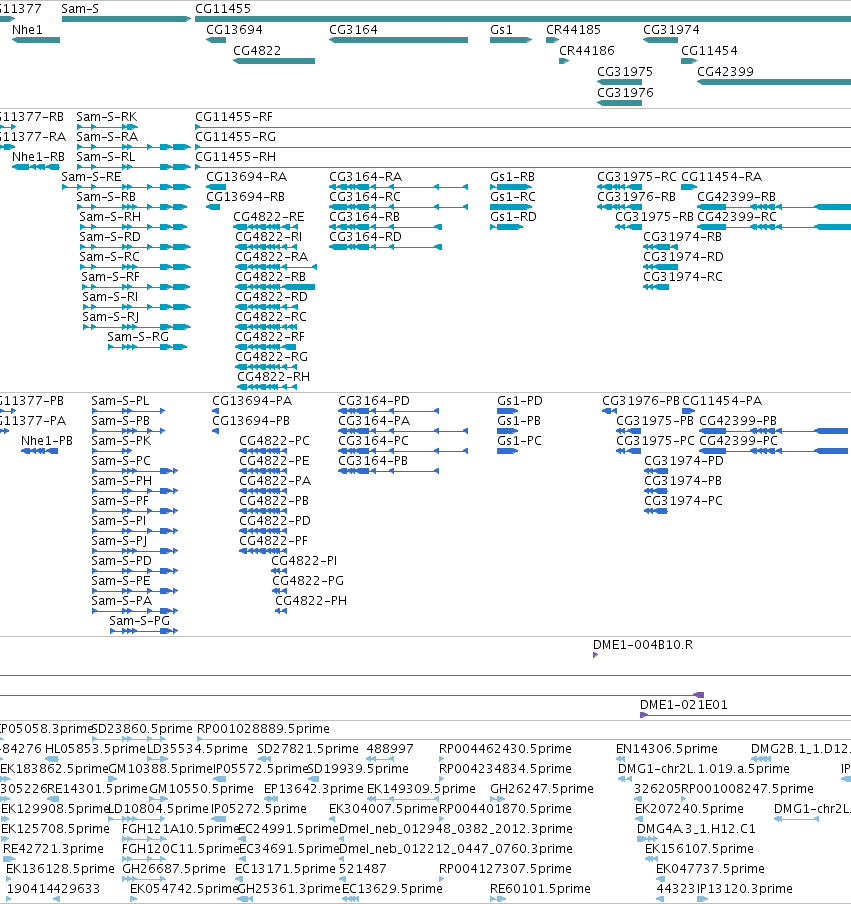Select protein CG13694-PA
The image size is (851, 904).
pos(252,401)
